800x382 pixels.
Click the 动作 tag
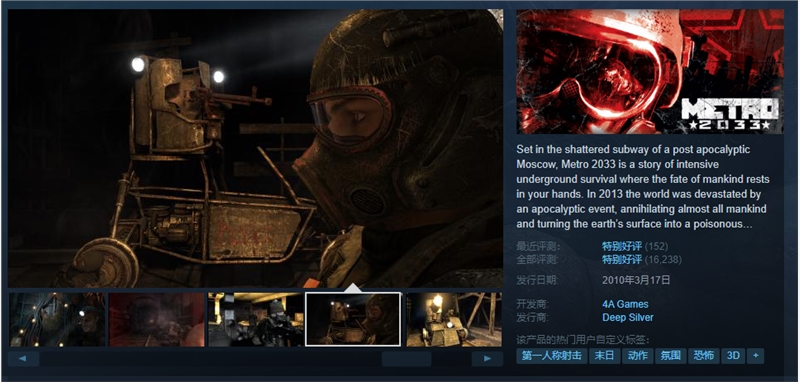point(638,355)
